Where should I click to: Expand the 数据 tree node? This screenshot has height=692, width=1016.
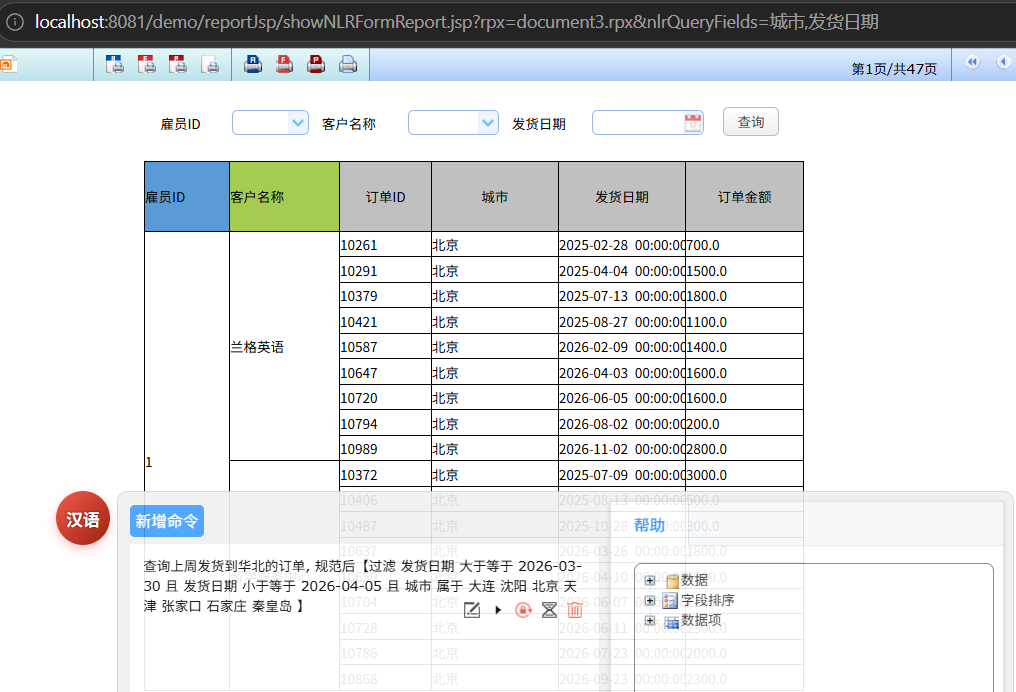coord(650,581)
